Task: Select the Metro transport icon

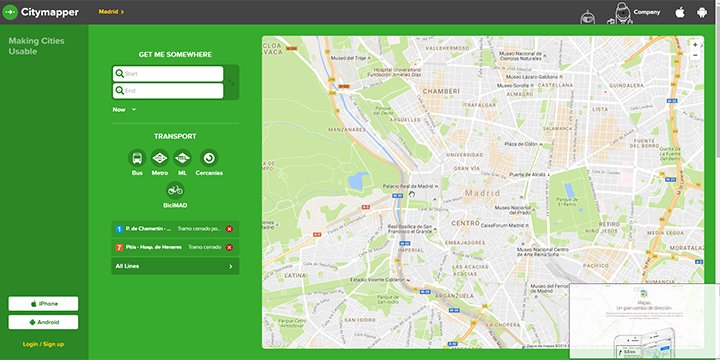Action: pos(159,158)
